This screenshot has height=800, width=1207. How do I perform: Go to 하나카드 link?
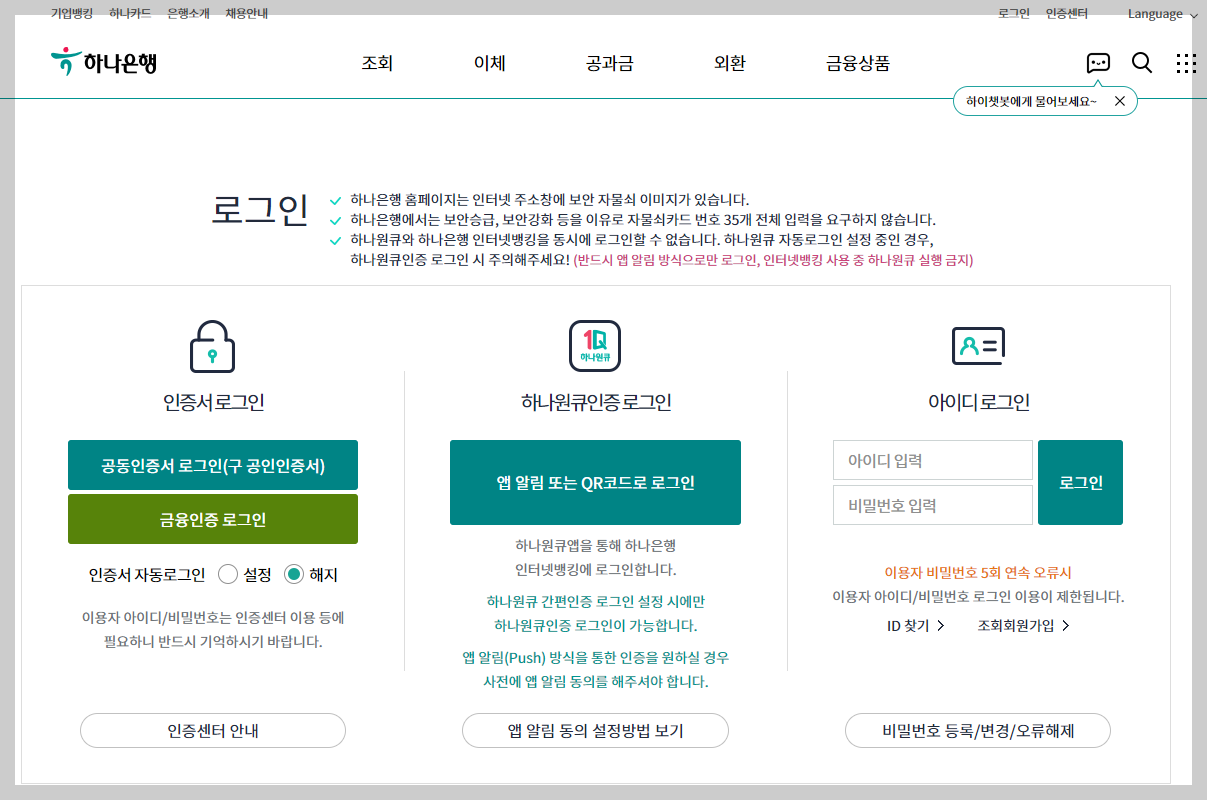[x=130, y=14]
